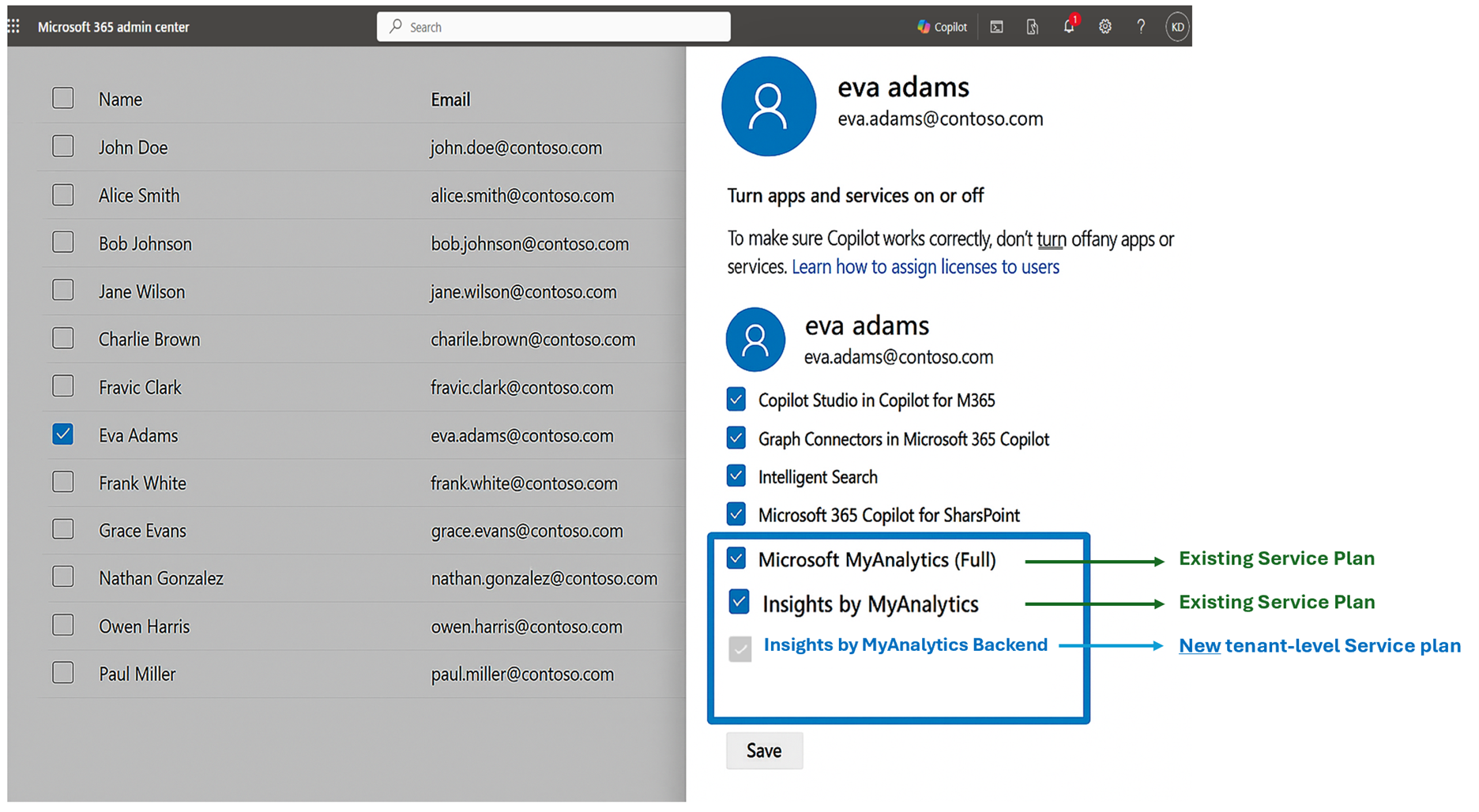Click email paul.miller@contoso.com
The width and height of the screenshot is (1479, 812).
coord(522,675)
